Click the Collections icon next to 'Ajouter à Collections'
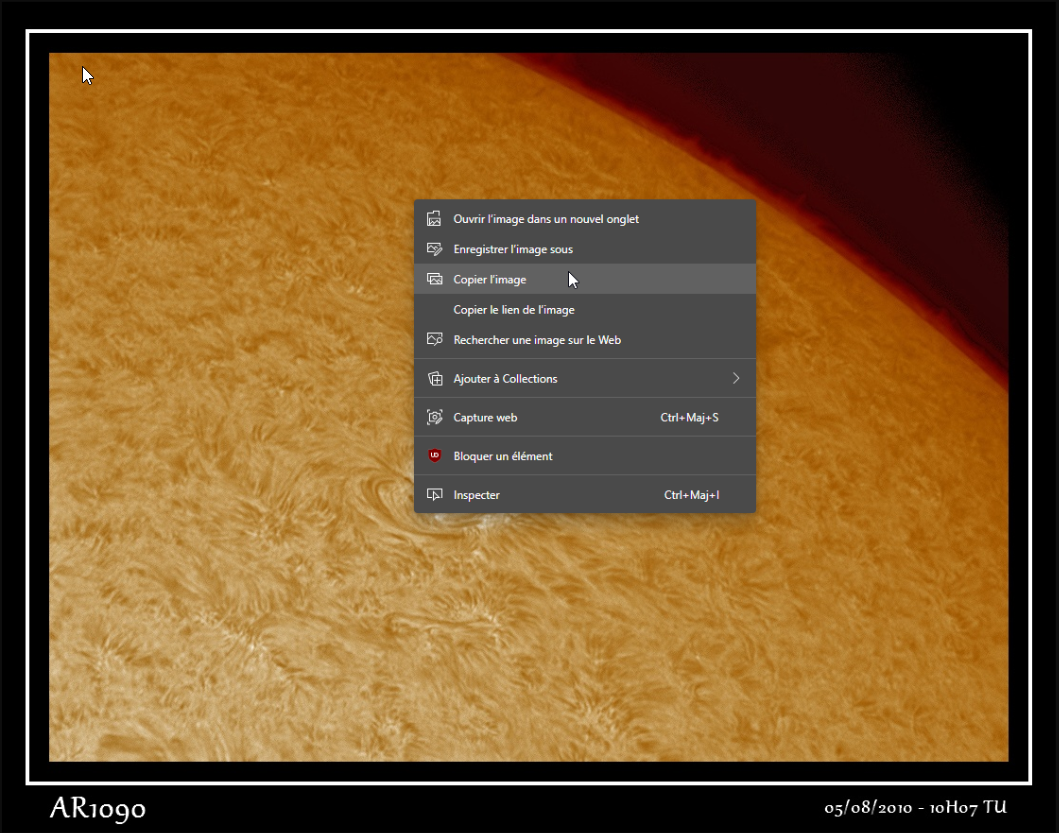 pos(435,378)
